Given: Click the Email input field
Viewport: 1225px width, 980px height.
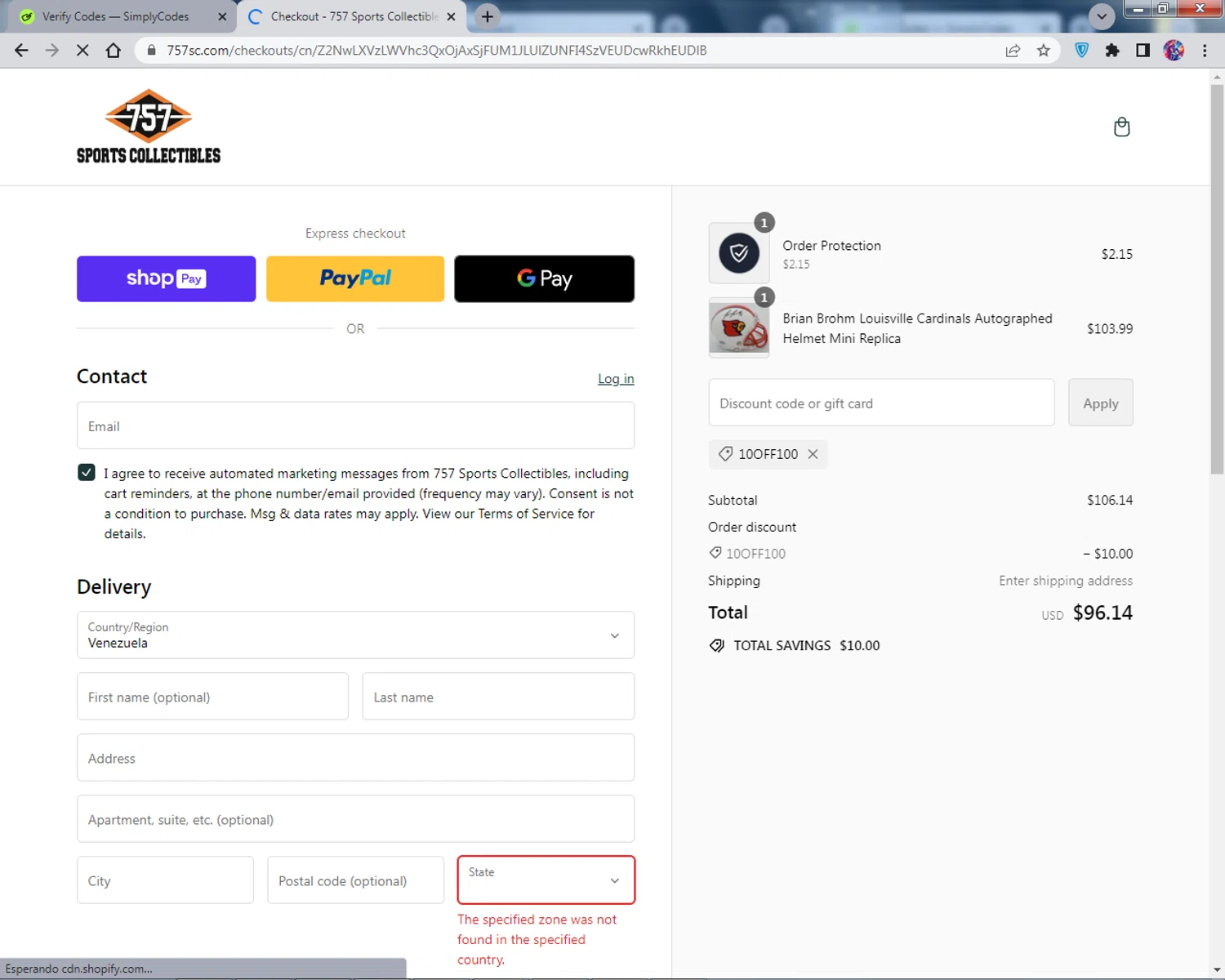Looking at the screenshot, I should (355, 425).
